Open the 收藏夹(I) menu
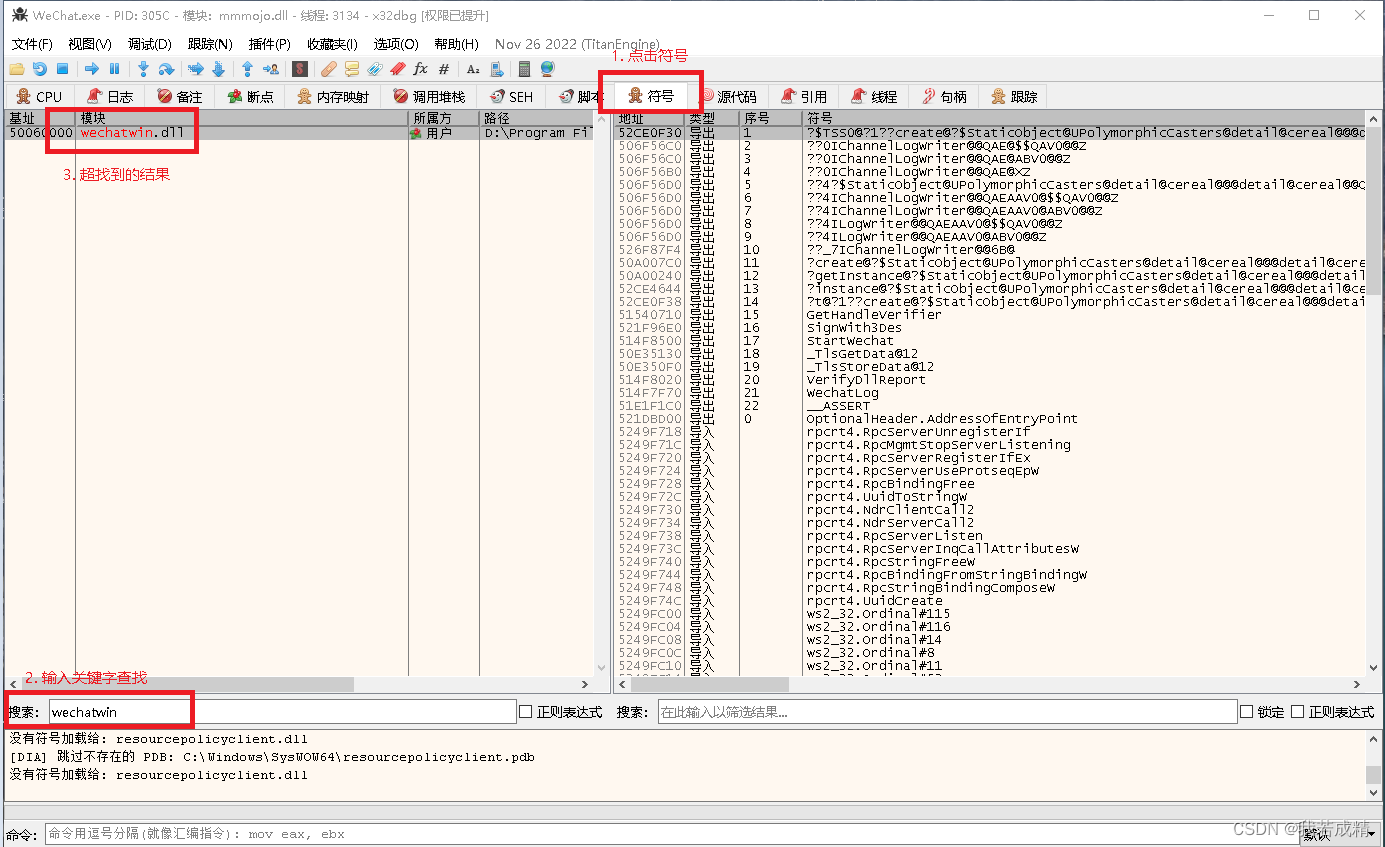This screenshot has width=1385, height=847. [x=332, y=44]
